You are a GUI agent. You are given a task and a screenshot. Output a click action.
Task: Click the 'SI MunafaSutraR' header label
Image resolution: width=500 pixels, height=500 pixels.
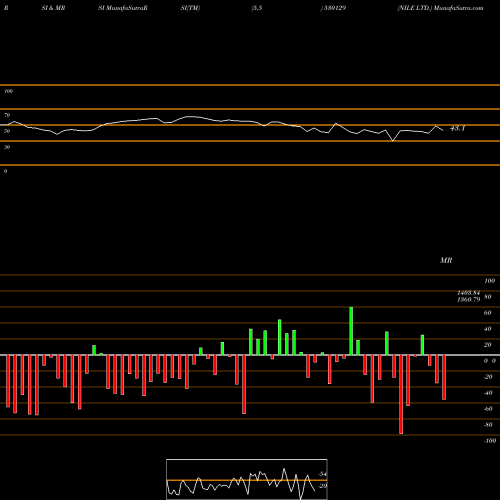pyautogui.click(x=123, y=8)
